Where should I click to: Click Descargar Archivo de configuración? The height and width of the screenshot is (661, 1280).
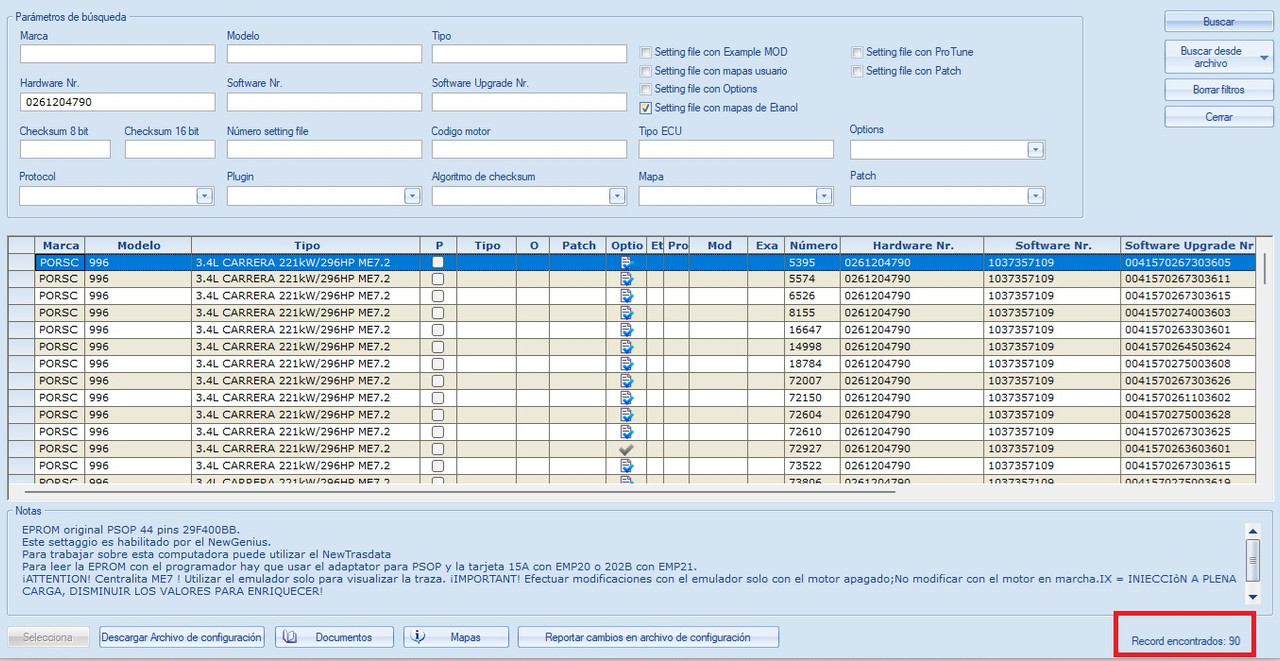pyautogui.click(x=182, y=637)
